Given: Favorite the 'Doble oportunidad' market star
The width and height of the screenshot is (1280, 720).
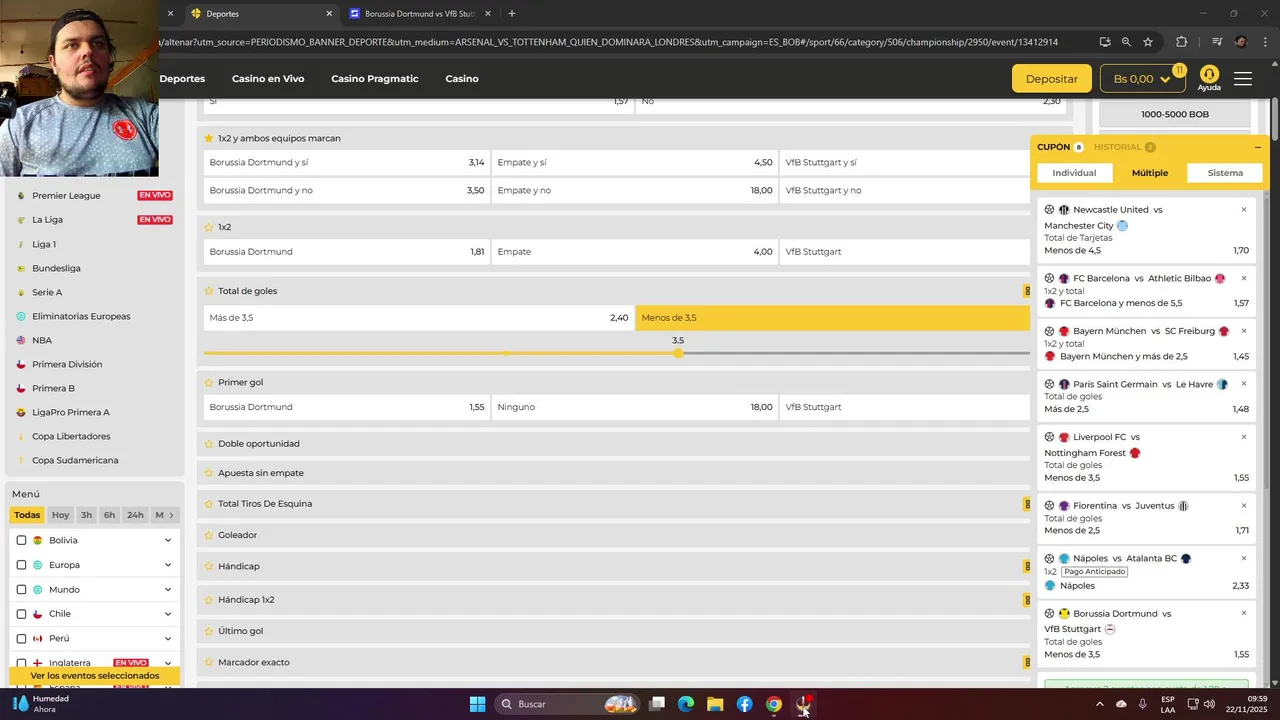Looking at the screenshot, I should click(209, 443).
